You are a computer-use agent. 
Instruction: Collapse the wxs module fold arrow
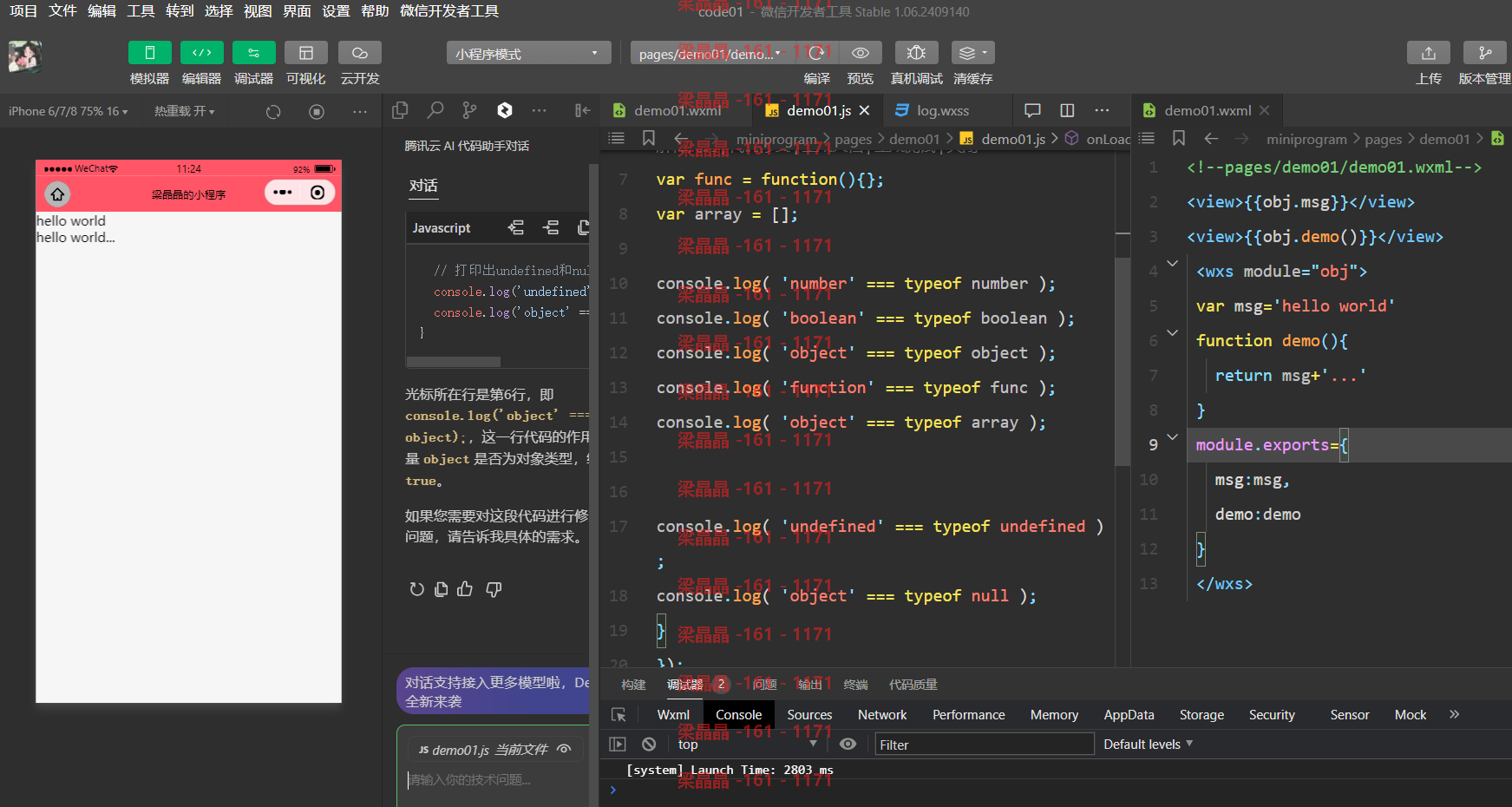pos(1172,263)
